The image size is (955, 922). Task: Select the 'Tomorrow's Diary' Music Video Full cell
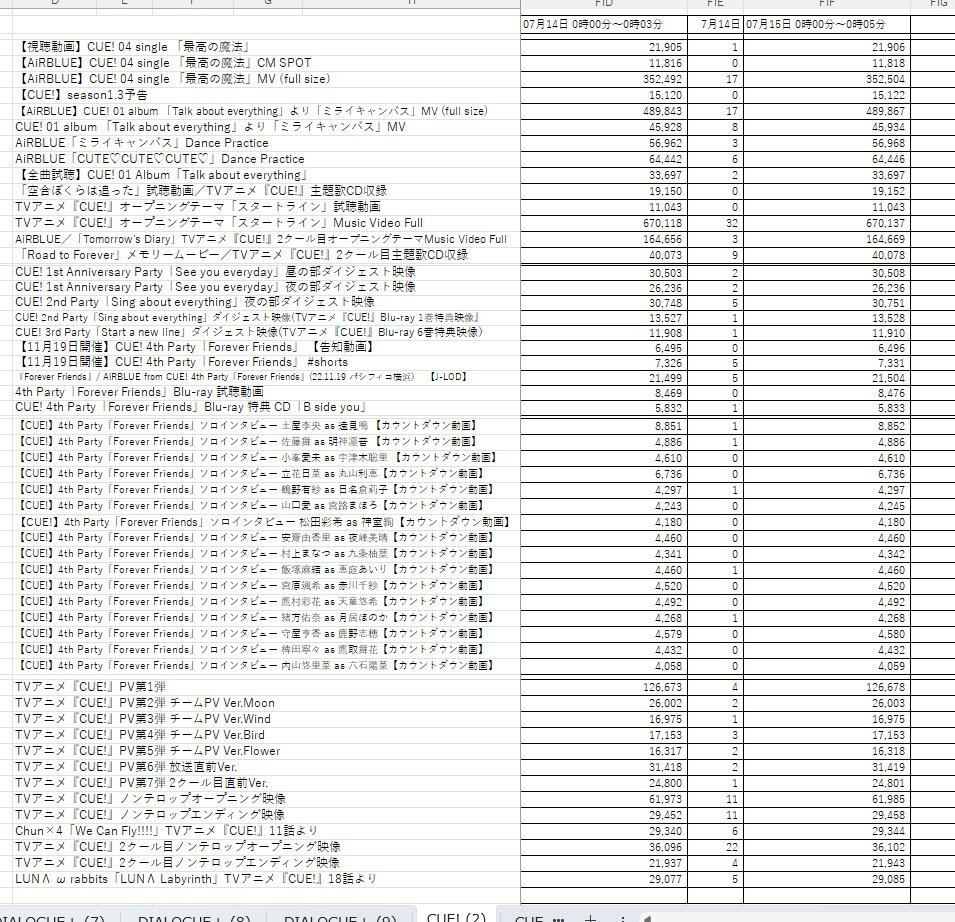(x=266, y=239)
